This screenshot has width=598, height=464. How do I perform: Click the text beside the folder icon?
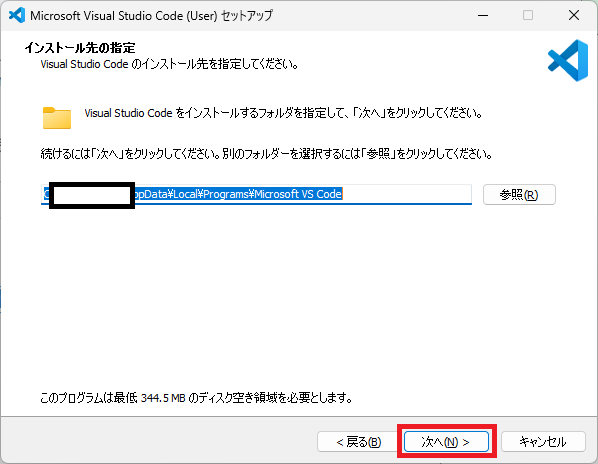tap(283, 113)
